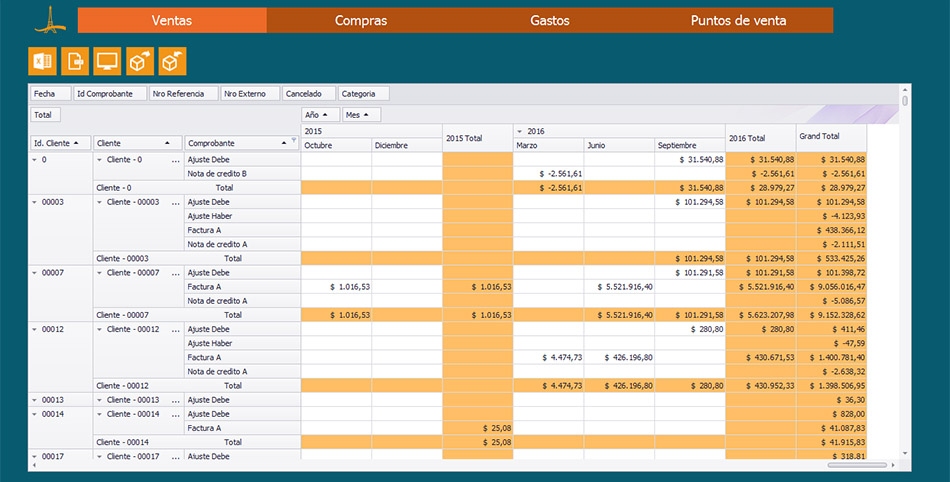Image resolution: width=950 pixels, height=482 pixels.
Task: Open the Comprobante column filter icon
Action: tap(293, 143)
